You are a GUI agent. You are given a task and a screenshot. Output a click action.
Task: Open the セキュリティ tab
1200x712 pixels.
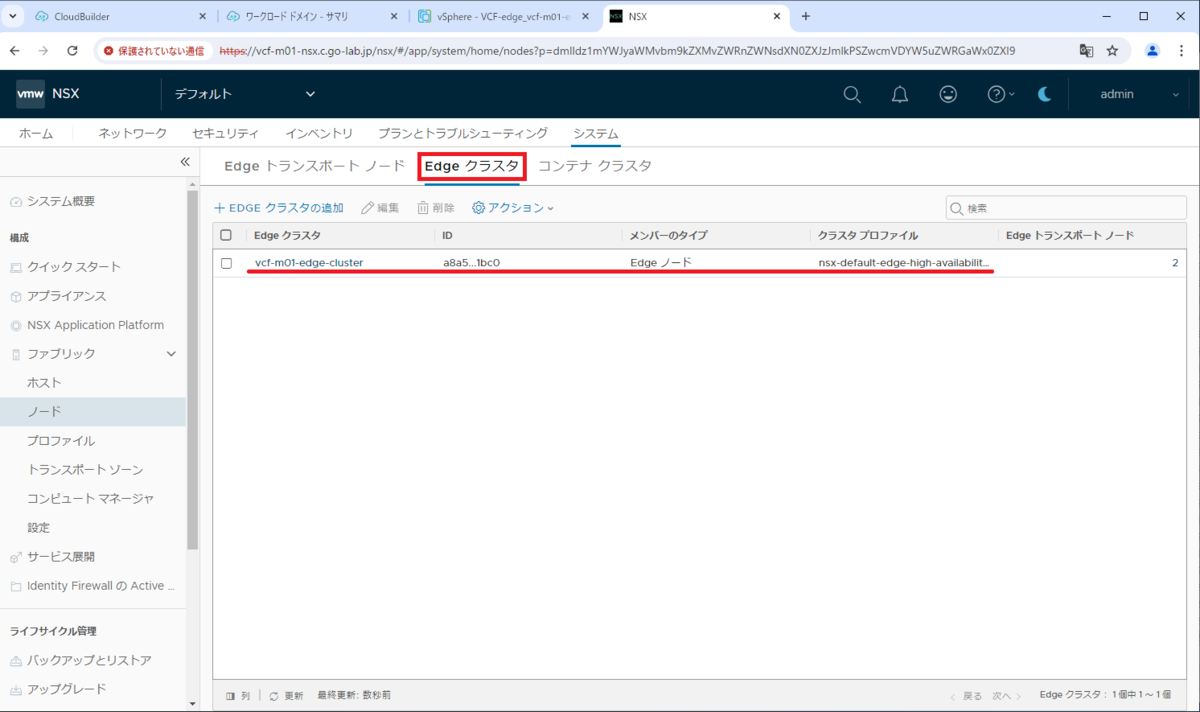pos(226,133)
